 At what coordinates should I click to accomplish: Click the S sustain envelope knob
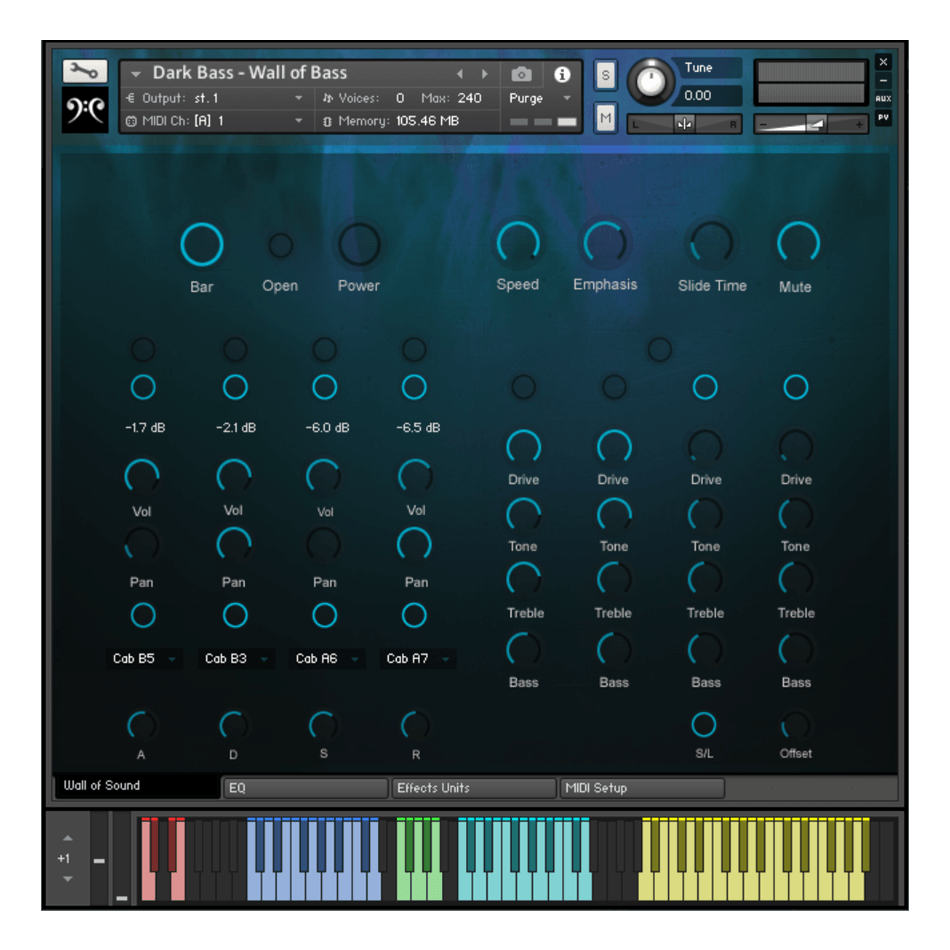point(324,725)
